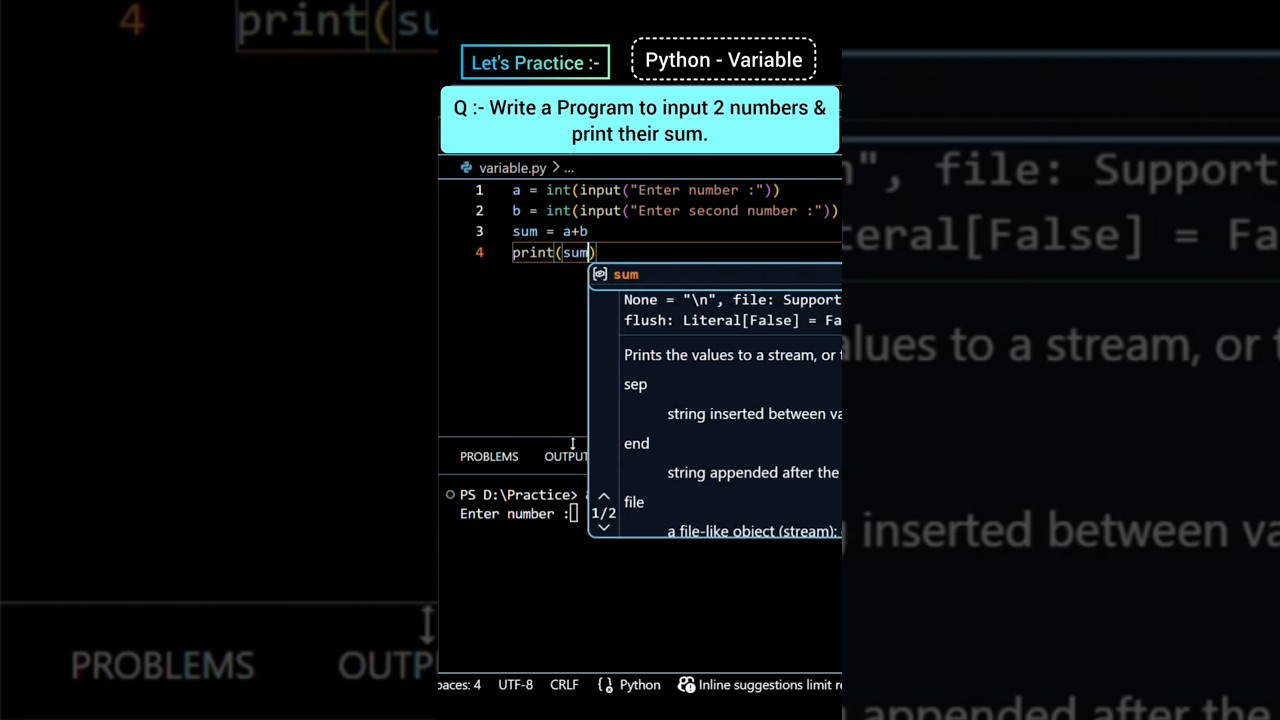The image size is (1280, 720).
Task: Click the Python file icon beside variable.py
Action: click(x=466, y=168)
